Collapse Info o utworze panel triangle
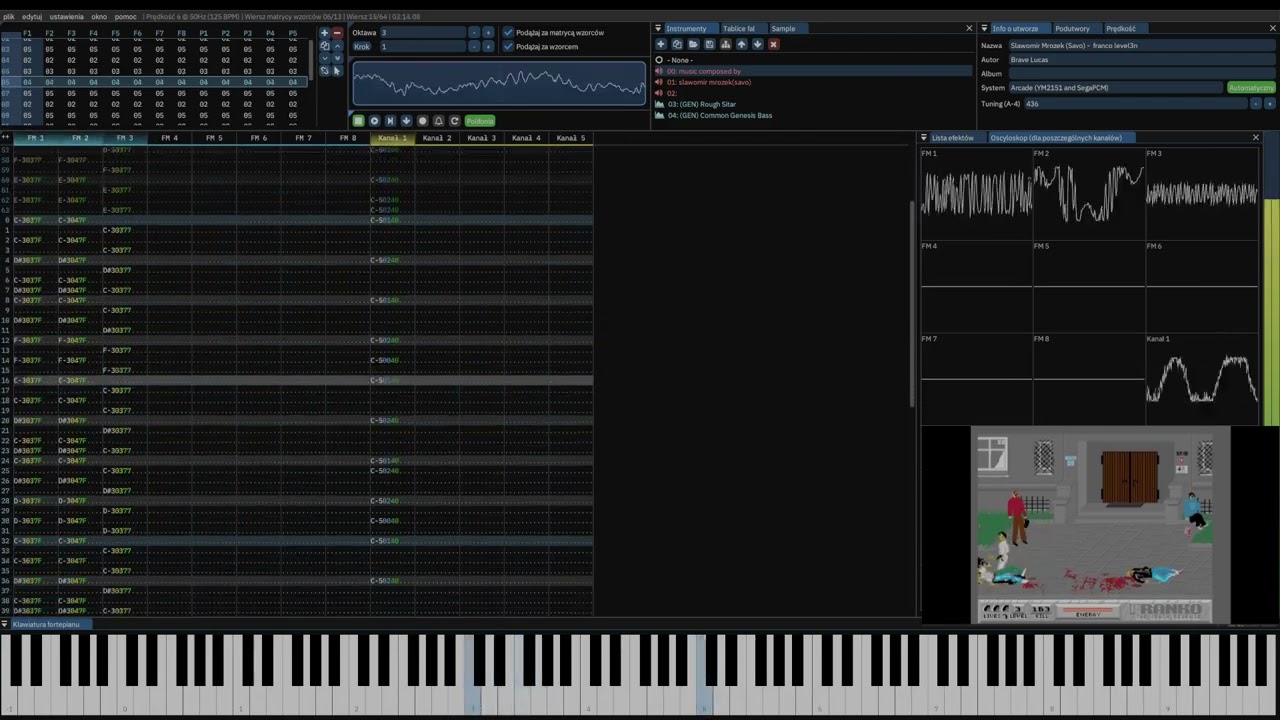Image resolution: width=1280 pixels, height=720 pixels. click(984, 28)
